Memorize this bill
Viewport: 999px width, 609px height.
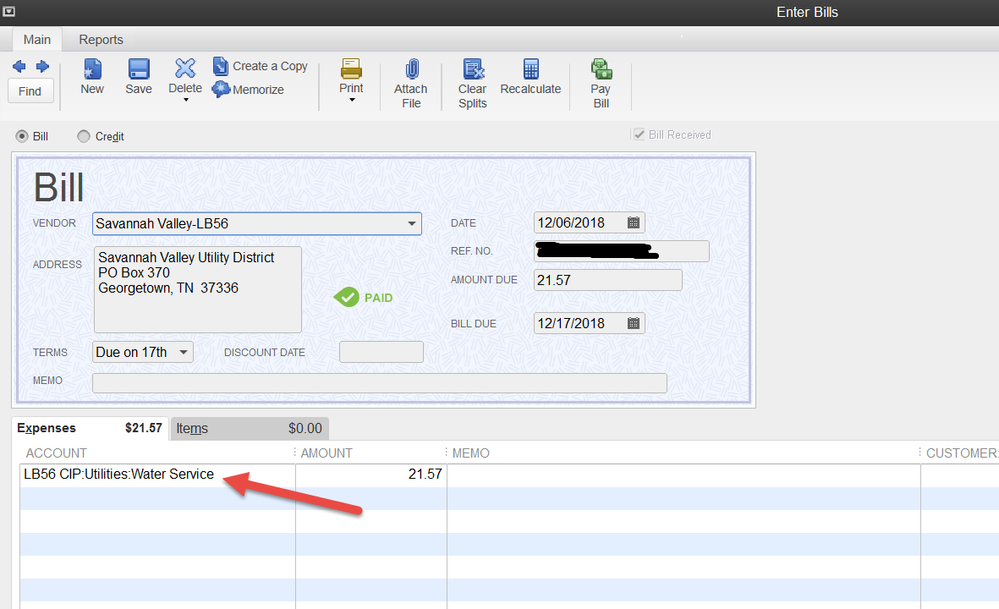(x=248, y=89)
